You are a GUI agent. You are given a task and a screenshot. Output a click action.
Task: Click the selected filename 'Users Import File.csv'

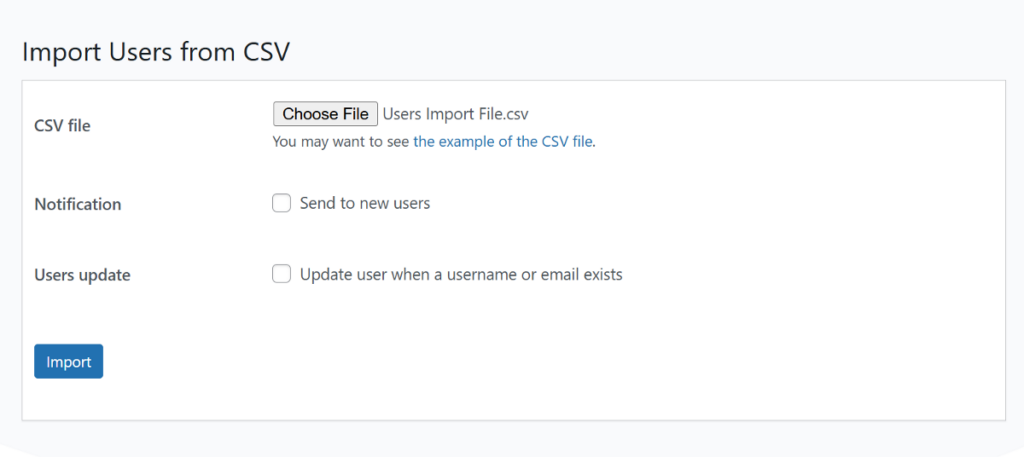pos(455,114)
